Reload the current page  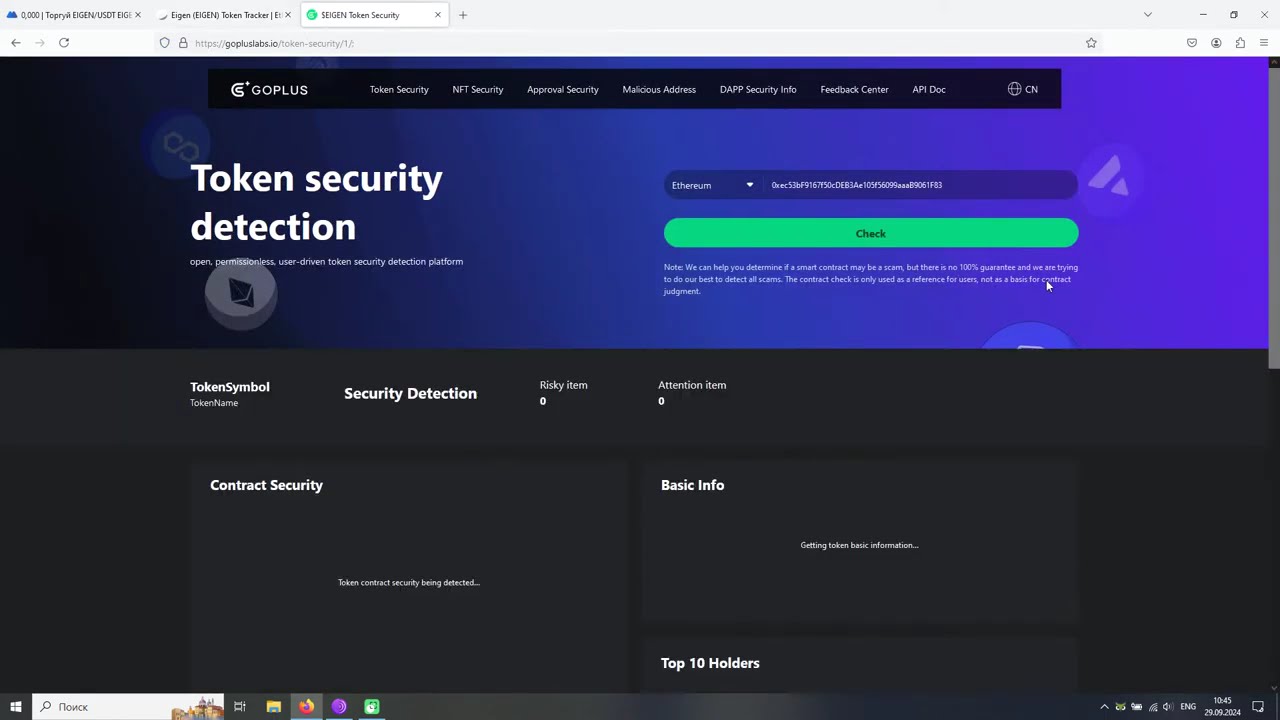point(64,43)
